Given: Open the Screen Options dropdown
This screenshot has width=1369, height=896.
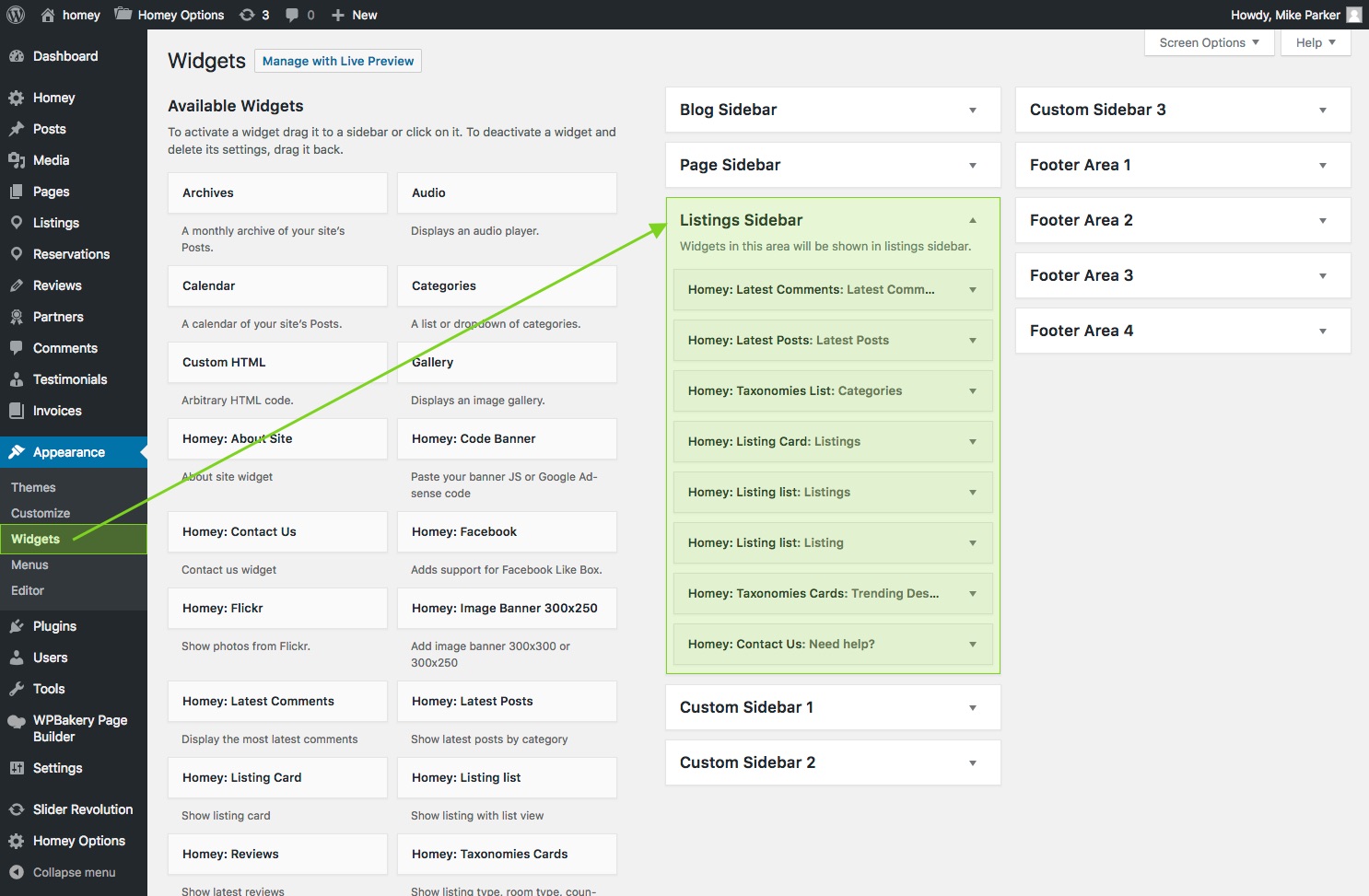Looking at the screenshot, I should point(1210,42).
